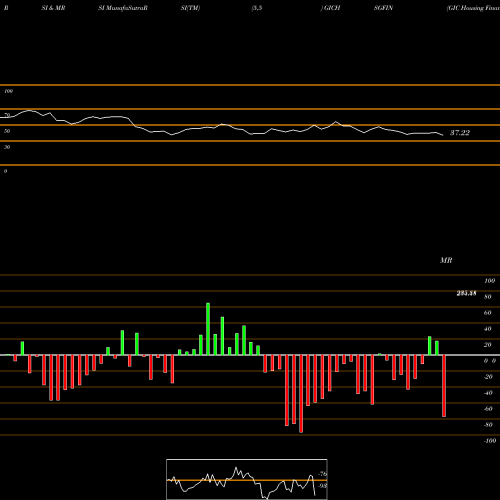Click the -20 label on MR scale
500x500 pixels.
488,377
